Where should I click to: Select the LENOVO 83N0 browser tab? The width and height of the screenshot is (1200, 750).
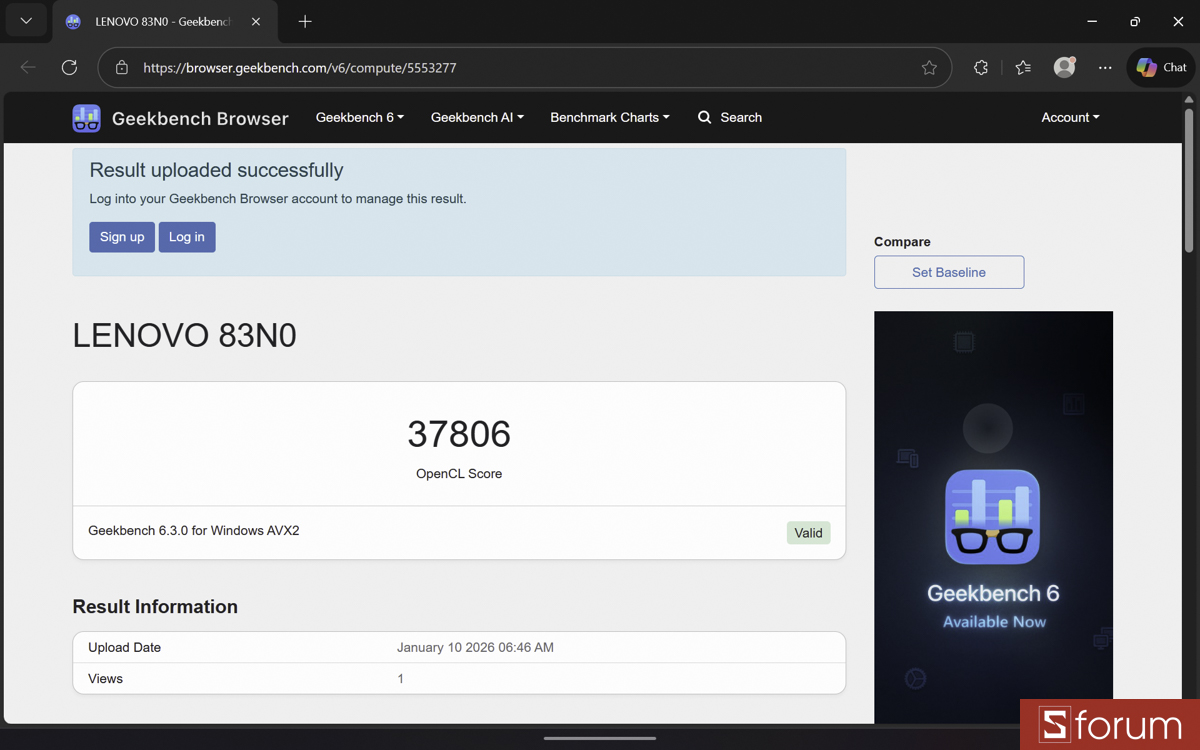pos(160,21)
